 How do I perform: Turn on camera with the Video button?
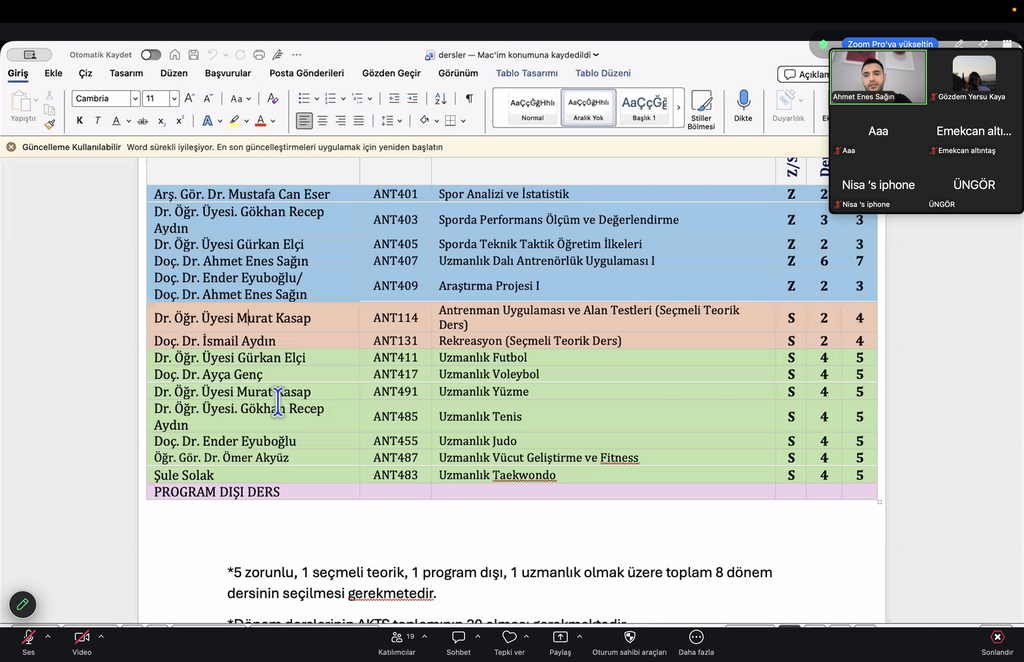(x=82, y=642)
